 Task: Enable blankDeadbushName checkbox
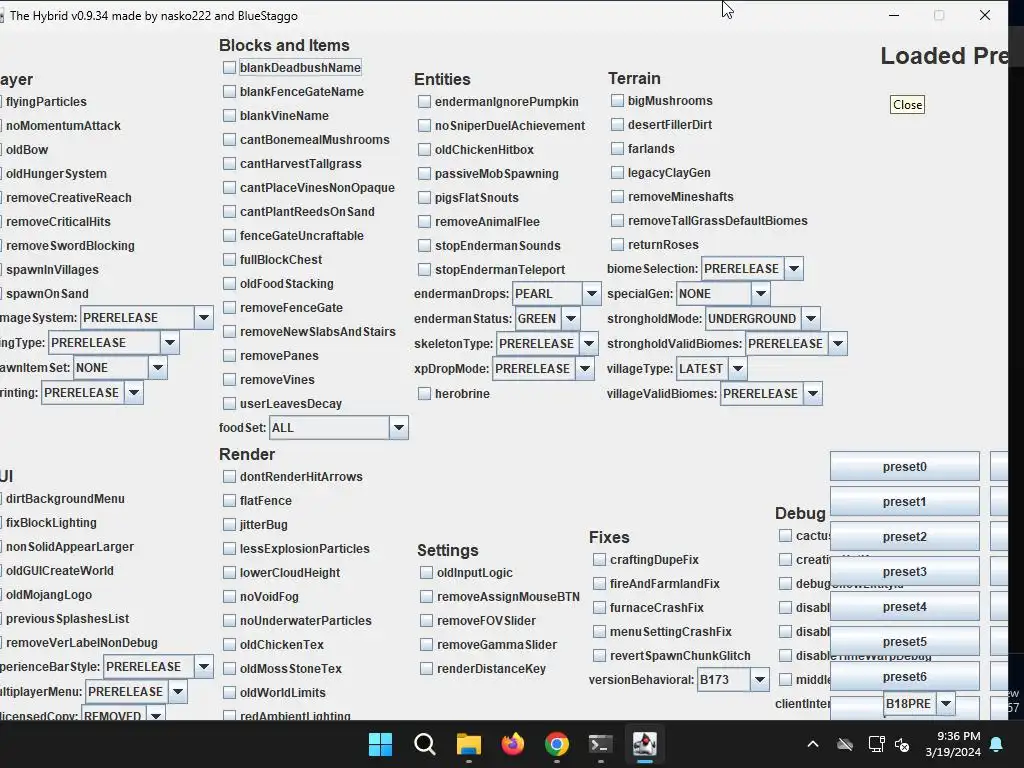[229, 67]
